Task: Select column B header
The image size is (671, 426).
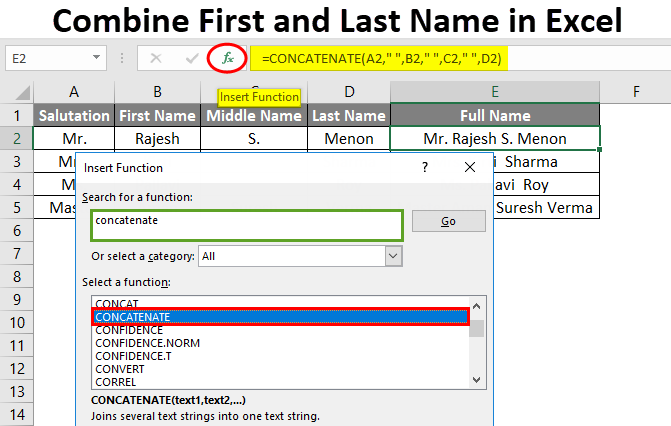Action: (x=157, y=92)
